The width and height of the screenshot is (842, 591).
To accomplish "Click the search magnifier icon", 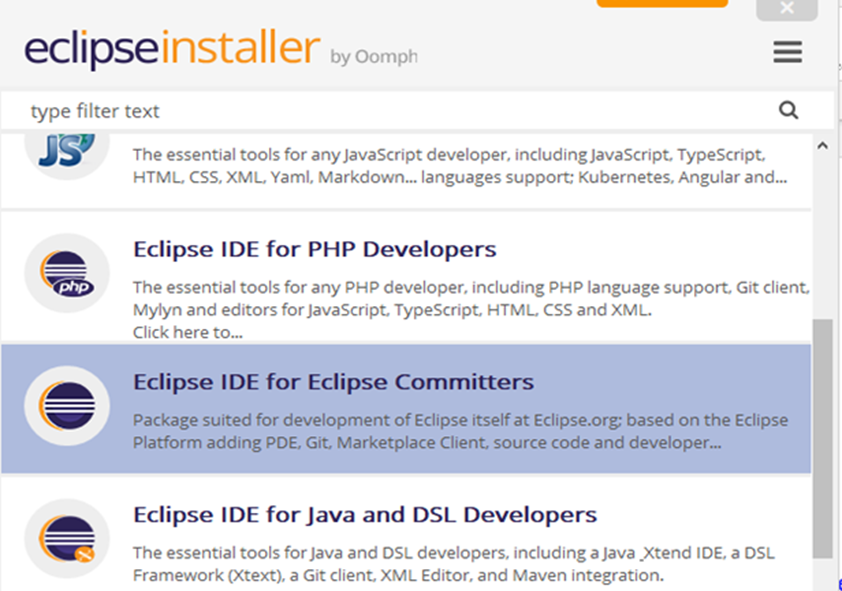I will click(788, 110).
